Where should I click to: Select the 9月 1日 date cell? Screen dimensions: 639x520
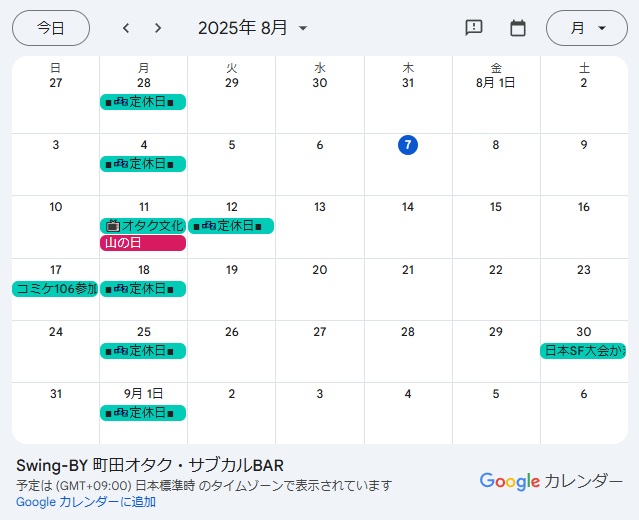(x=143, y=394)
